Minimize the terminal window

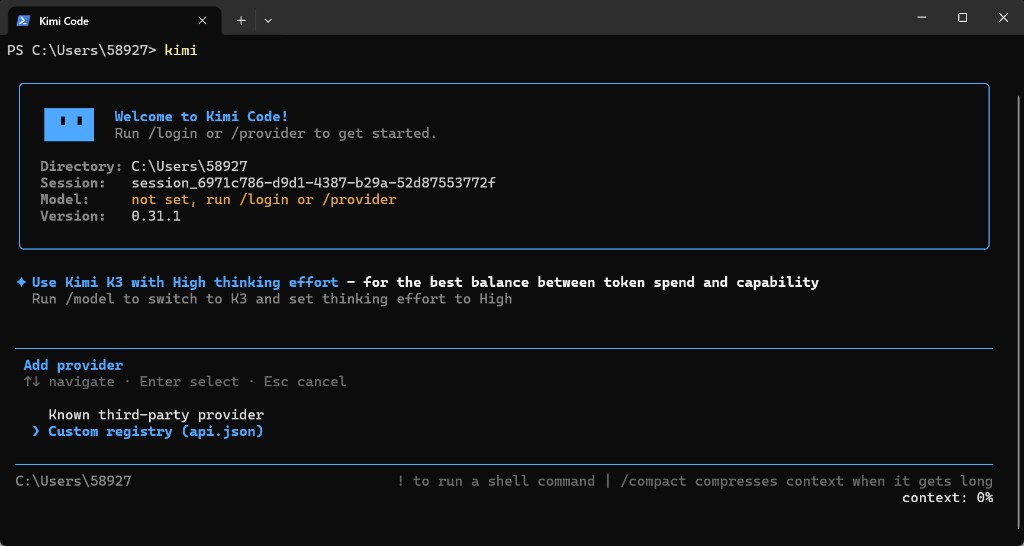921,18
